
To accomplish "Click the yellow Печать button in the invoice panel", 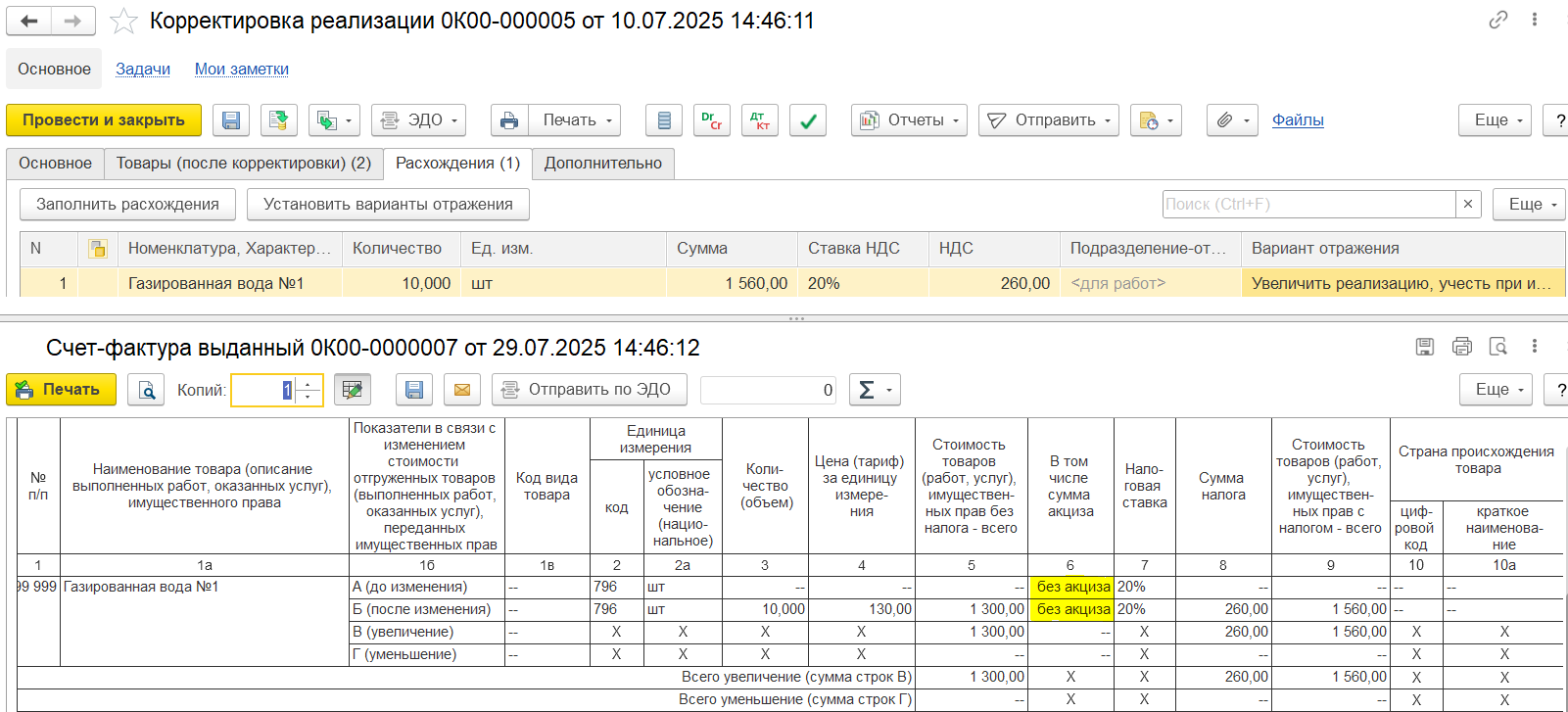I will click(61, 390).
